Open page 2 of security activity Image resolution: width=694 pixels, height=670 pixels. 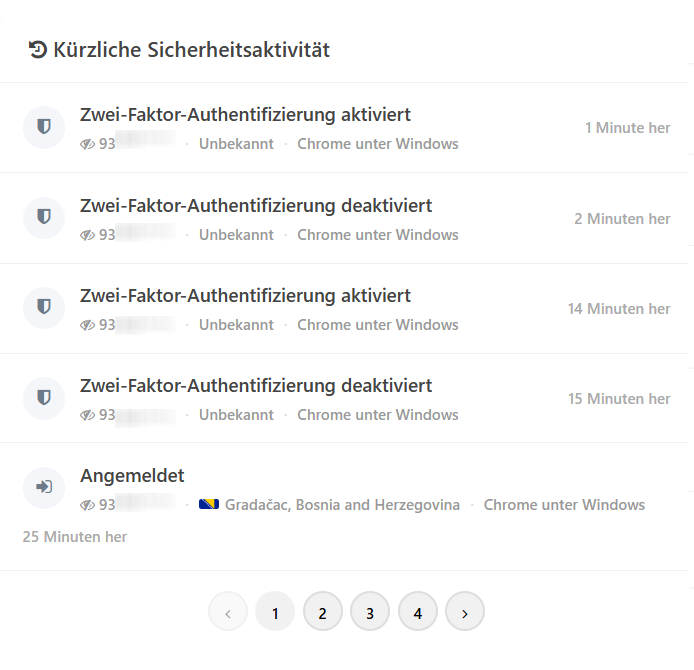[323, 613]
